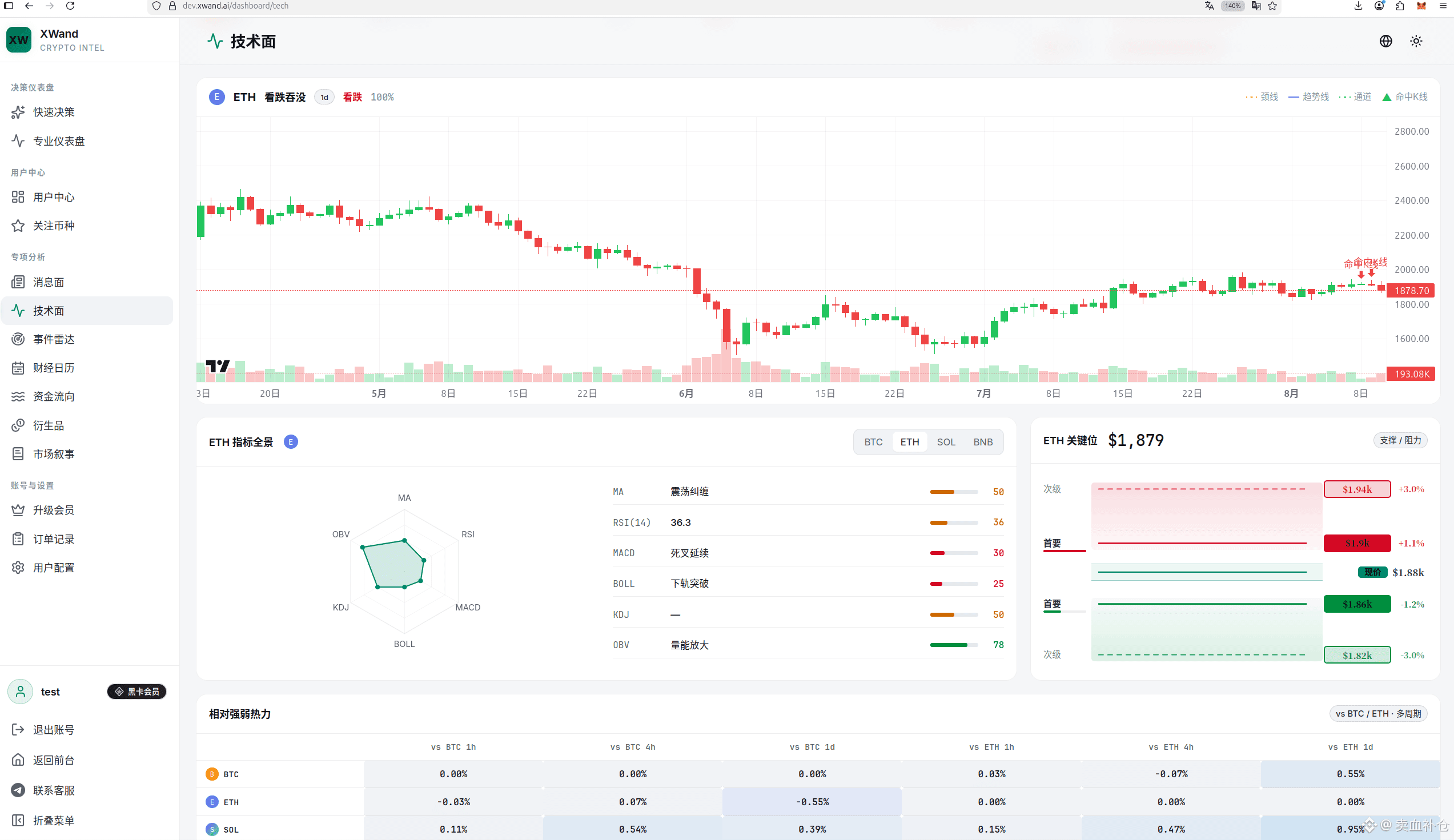Click the 市场叙事 document icon
Screen dimensions: 1454x840
pyautogui.click(x=18, y=454)
